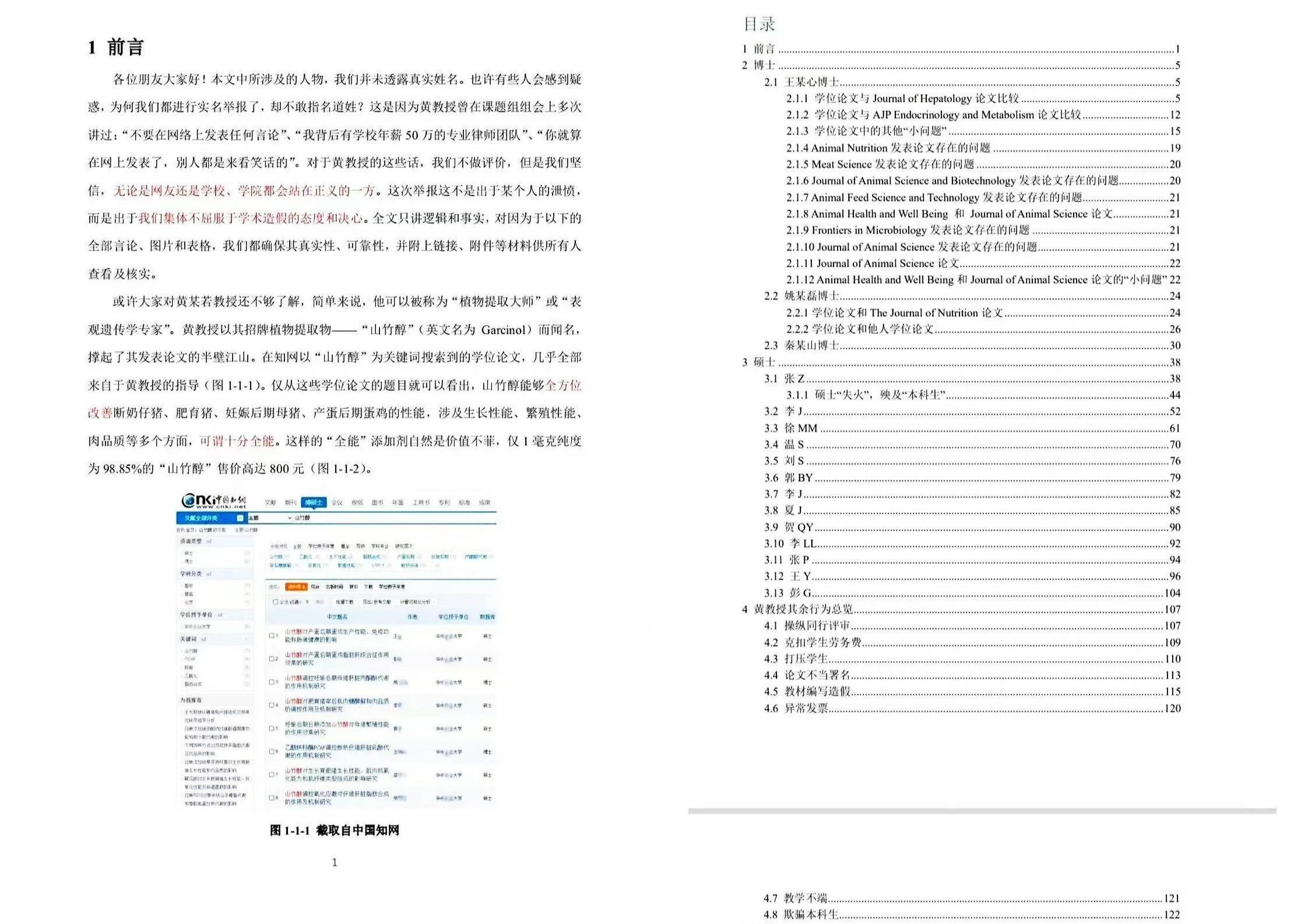Open TOC entry 3.9 贺 QY
Viewport: 1294px width, 924px height.
[972, 527]
